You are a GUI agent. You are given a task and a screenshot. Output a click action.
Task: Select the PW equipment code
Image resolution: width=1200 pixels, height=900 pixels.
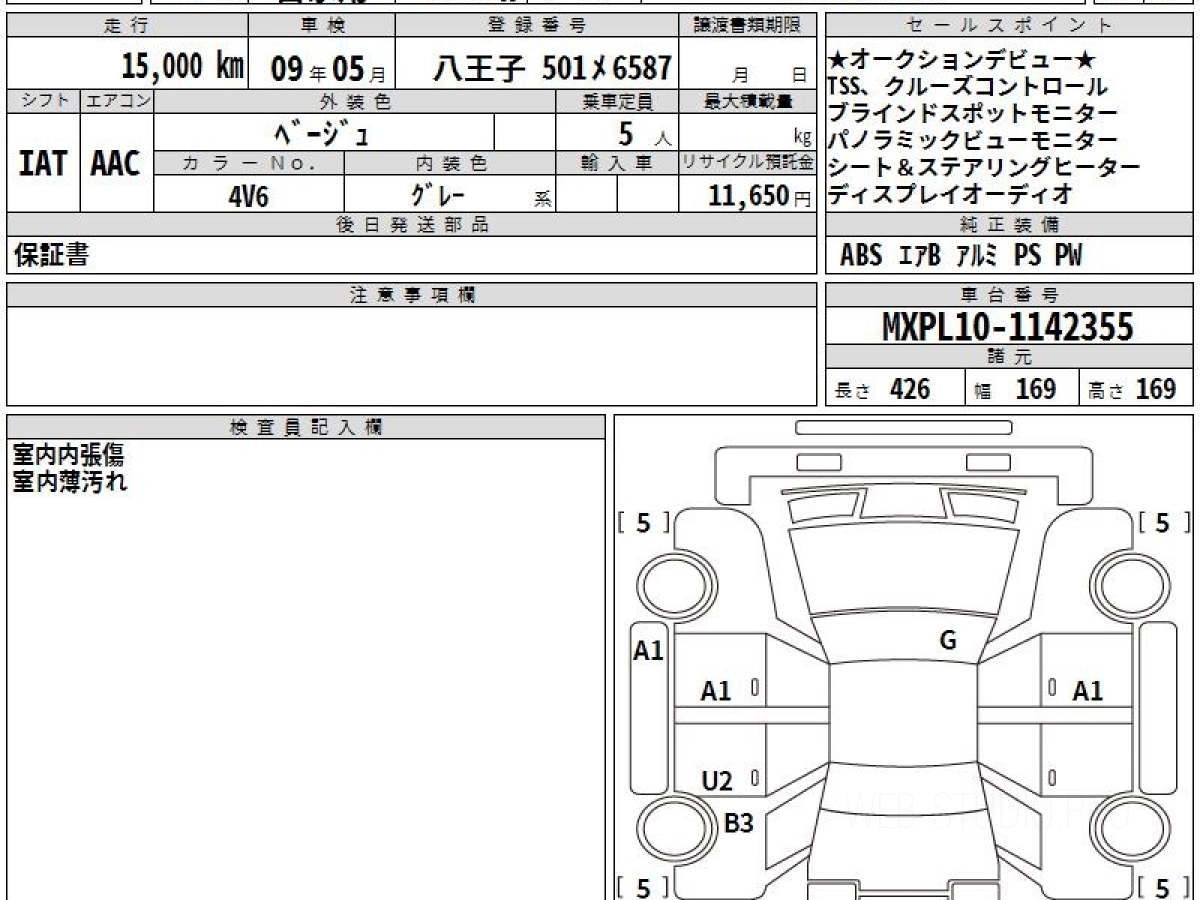1068,255
